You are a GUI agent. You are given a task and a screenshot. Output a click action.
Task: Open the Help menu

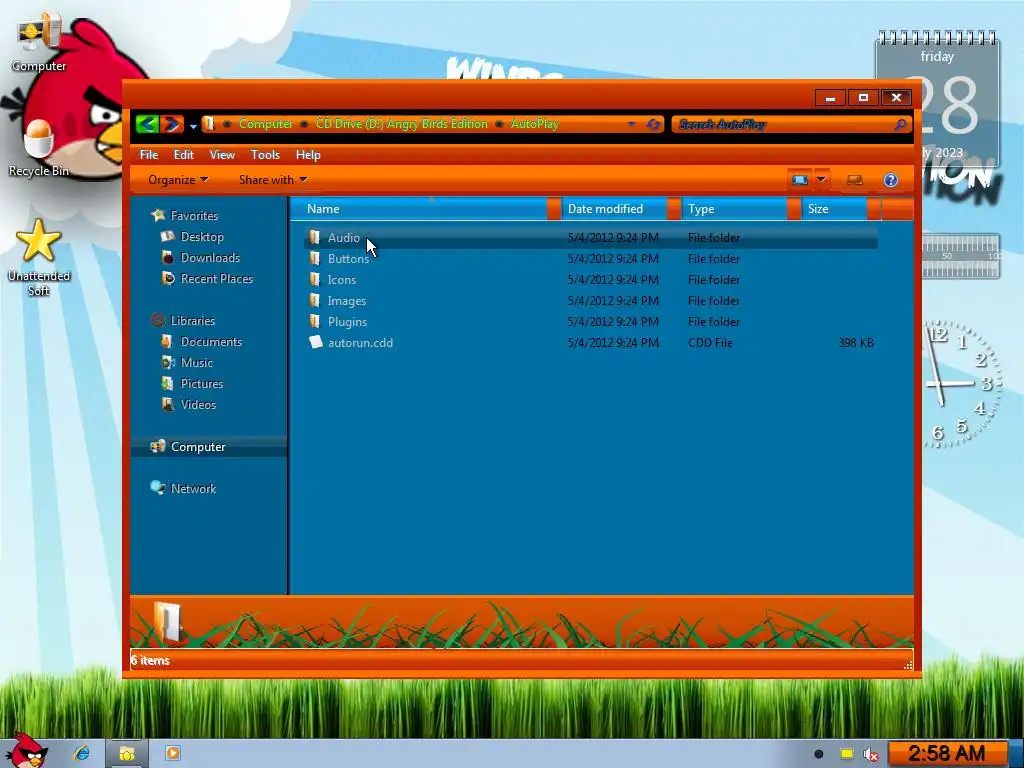coord(308,155)
